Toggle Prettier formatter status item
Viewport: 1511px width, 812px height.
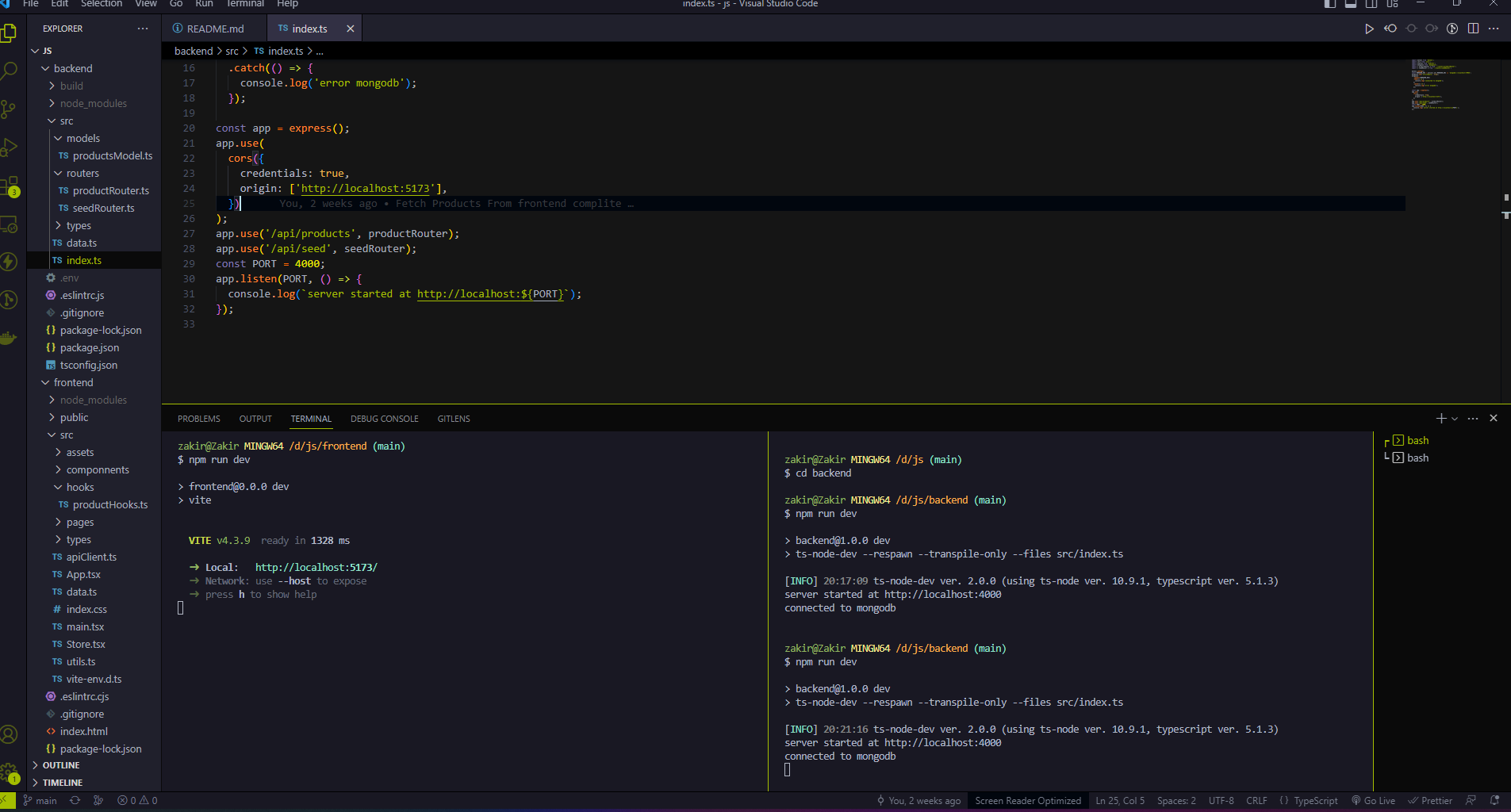click(1430, 801)
